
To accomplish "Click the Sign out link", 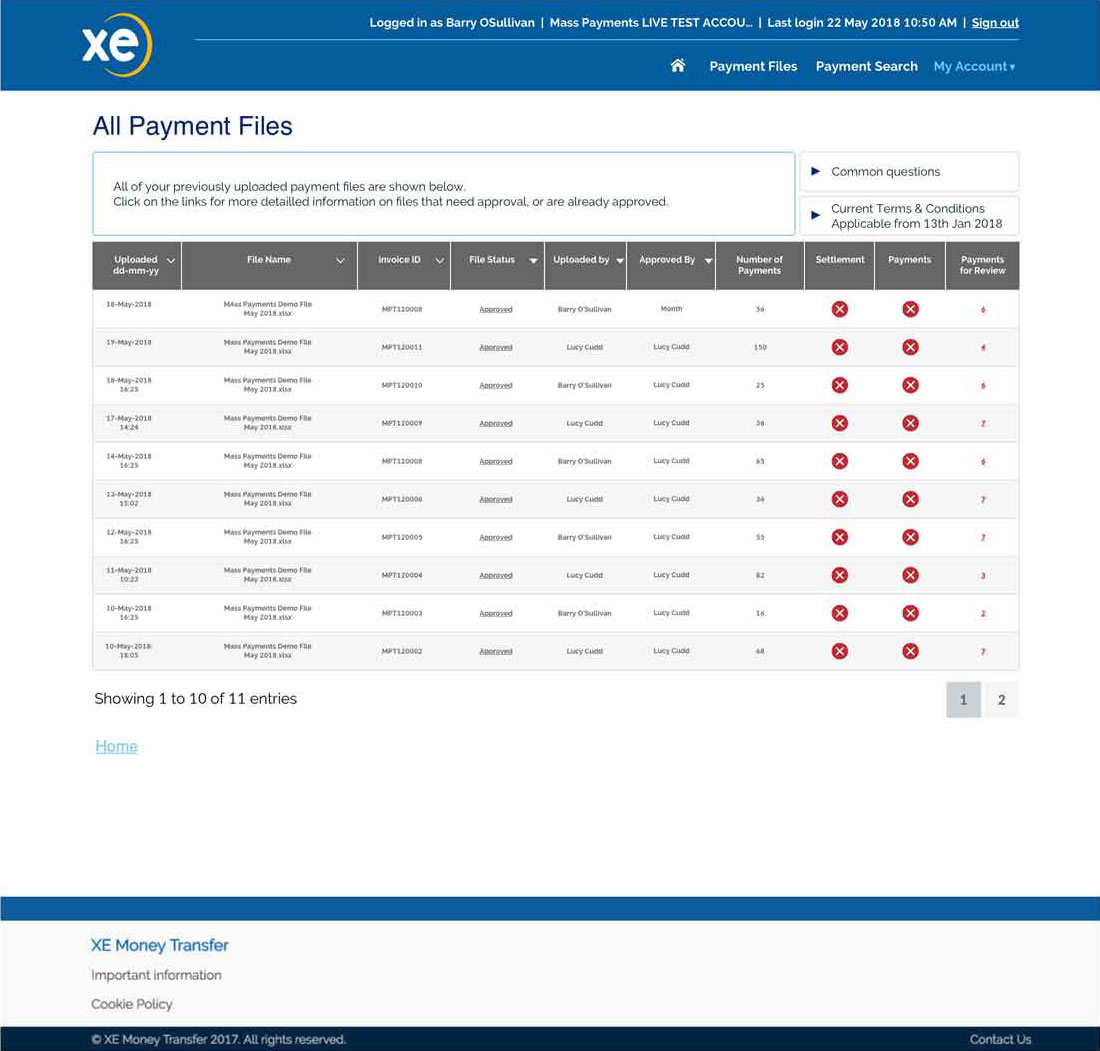I will 995,23.
